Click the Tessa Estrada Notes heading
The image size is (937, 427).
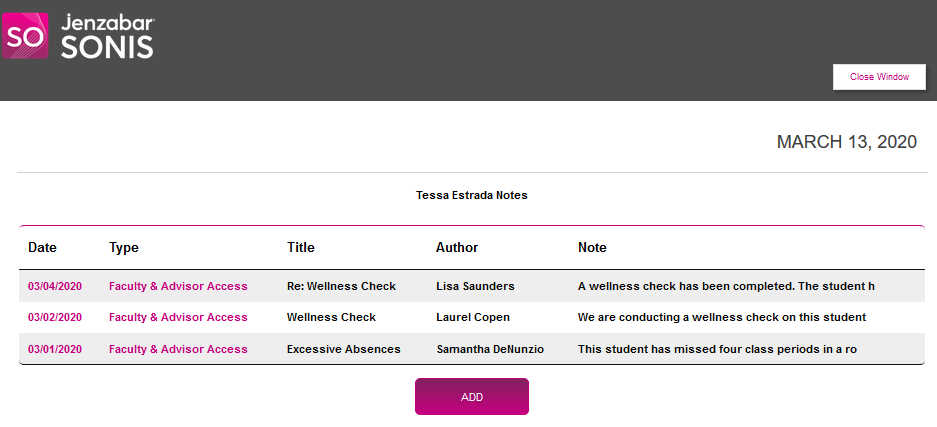(x=471, y=195)
